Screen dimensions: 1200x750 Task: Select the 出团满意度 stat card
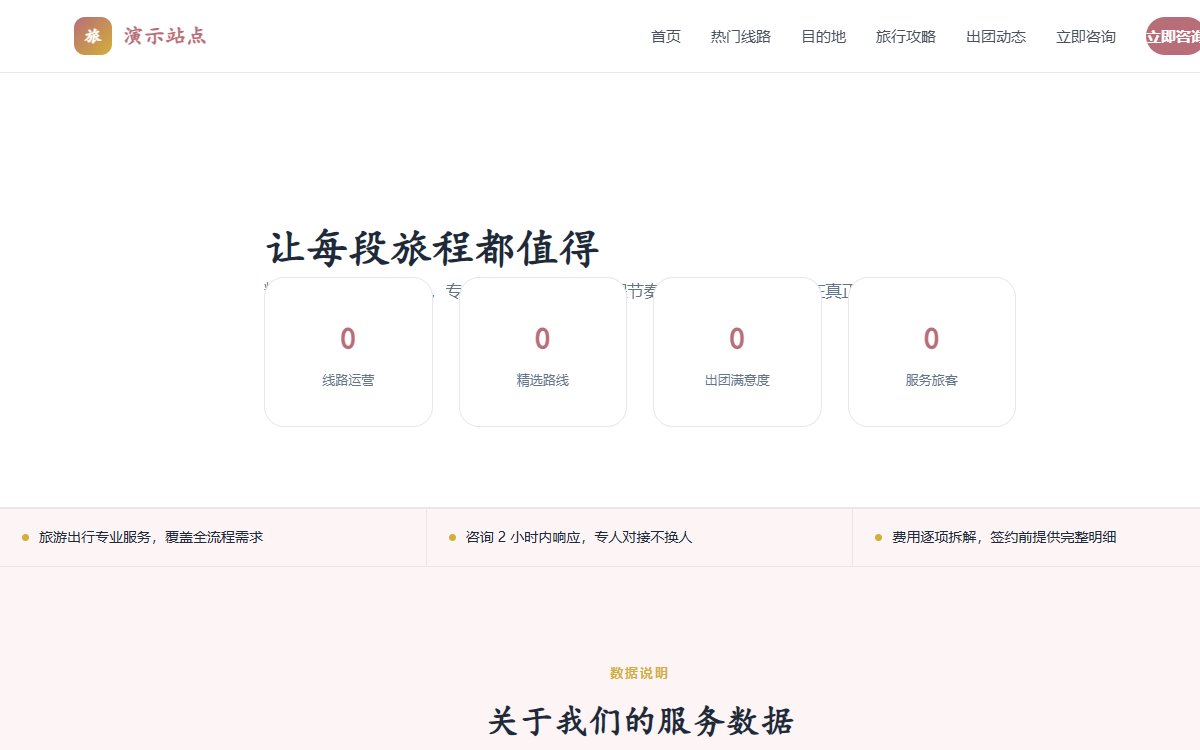pos(737,352)
